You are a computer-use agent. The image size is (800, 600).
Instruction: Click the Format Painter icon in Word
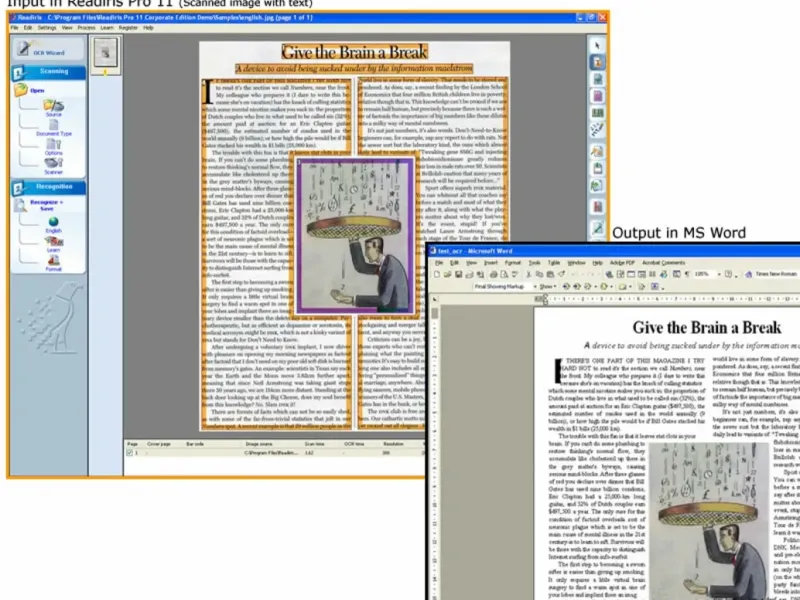point(561,274)
